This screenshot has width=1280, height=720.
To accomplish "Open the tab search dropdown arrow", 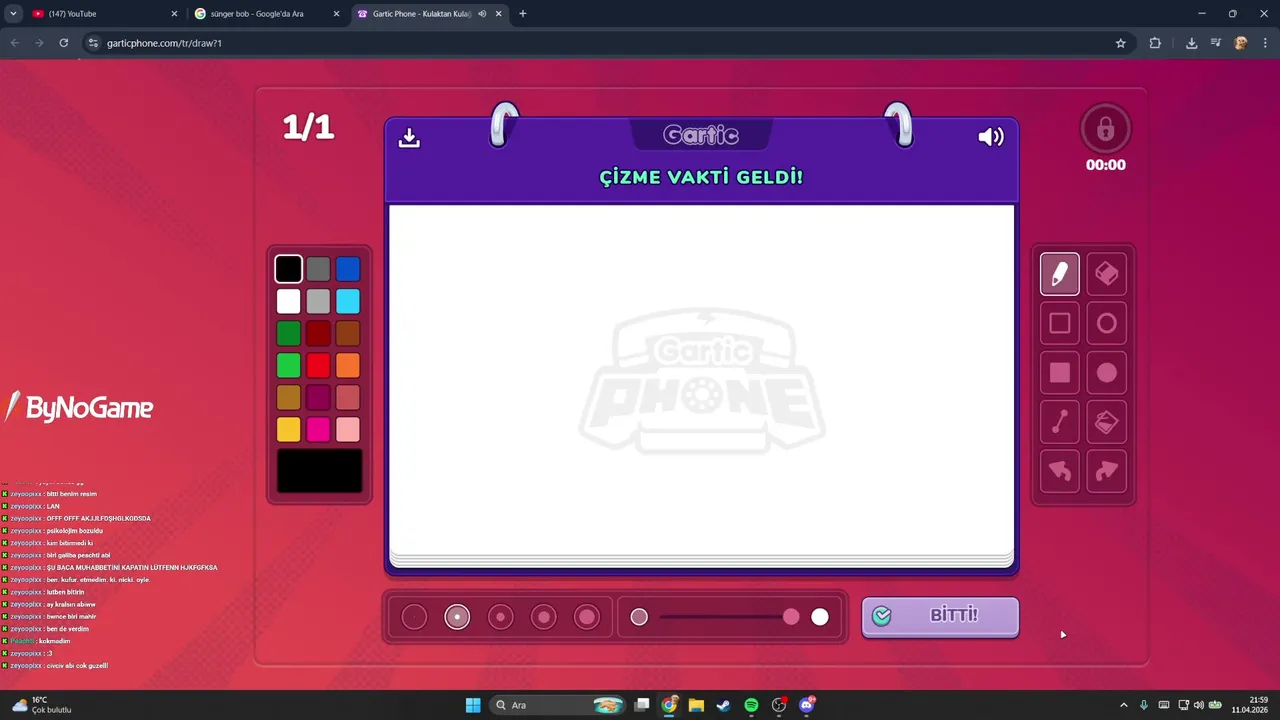I will (13, 14).
